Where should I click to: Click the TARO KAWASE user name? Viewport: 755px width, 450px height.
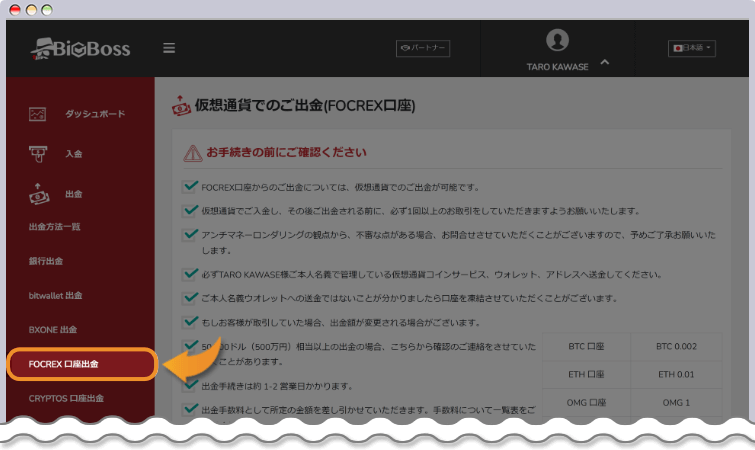coord(557,67)
